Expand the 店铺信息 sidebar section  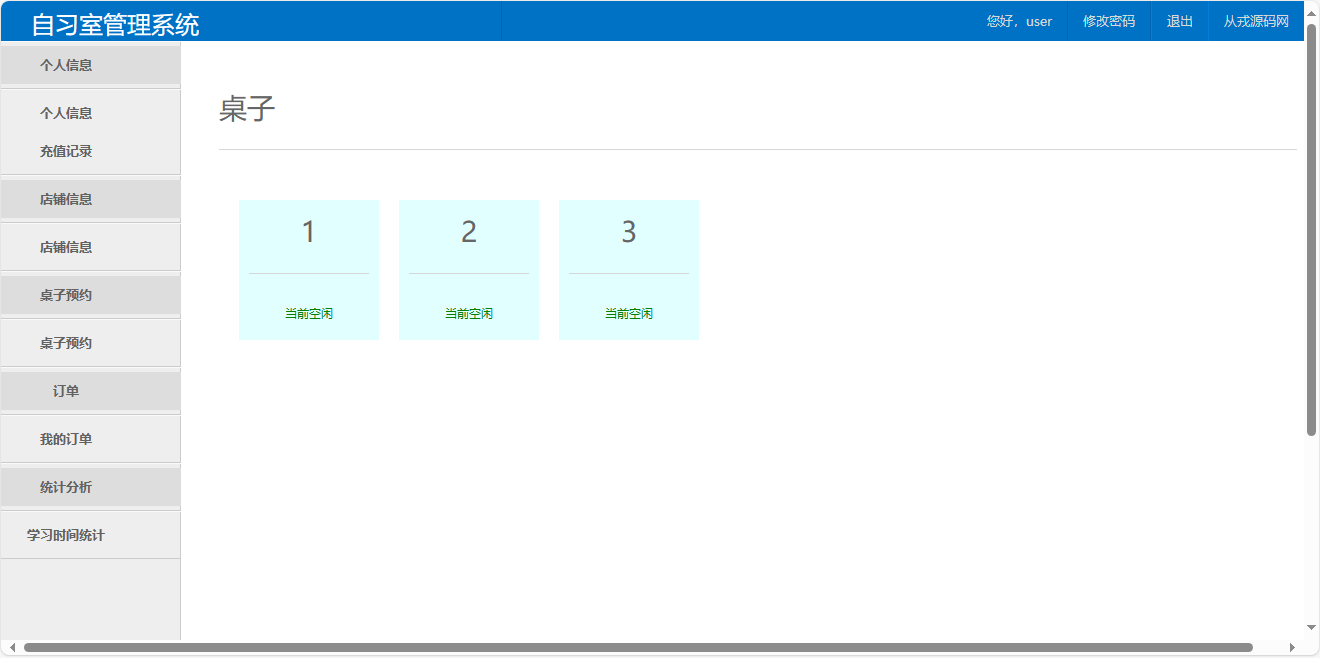click(x=90, y=198)
